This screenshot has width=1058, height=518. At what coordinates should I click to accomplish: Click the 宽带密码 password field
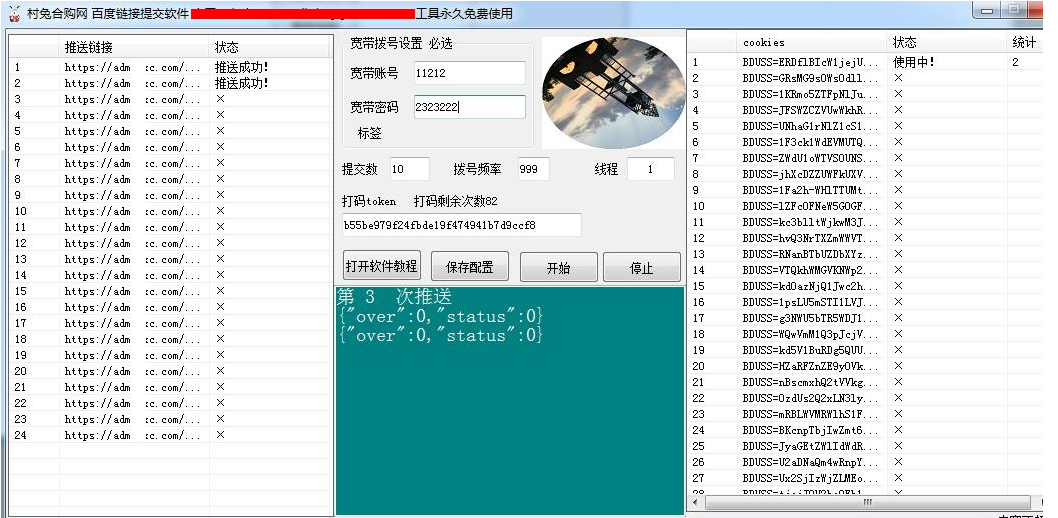coord(467,107)
